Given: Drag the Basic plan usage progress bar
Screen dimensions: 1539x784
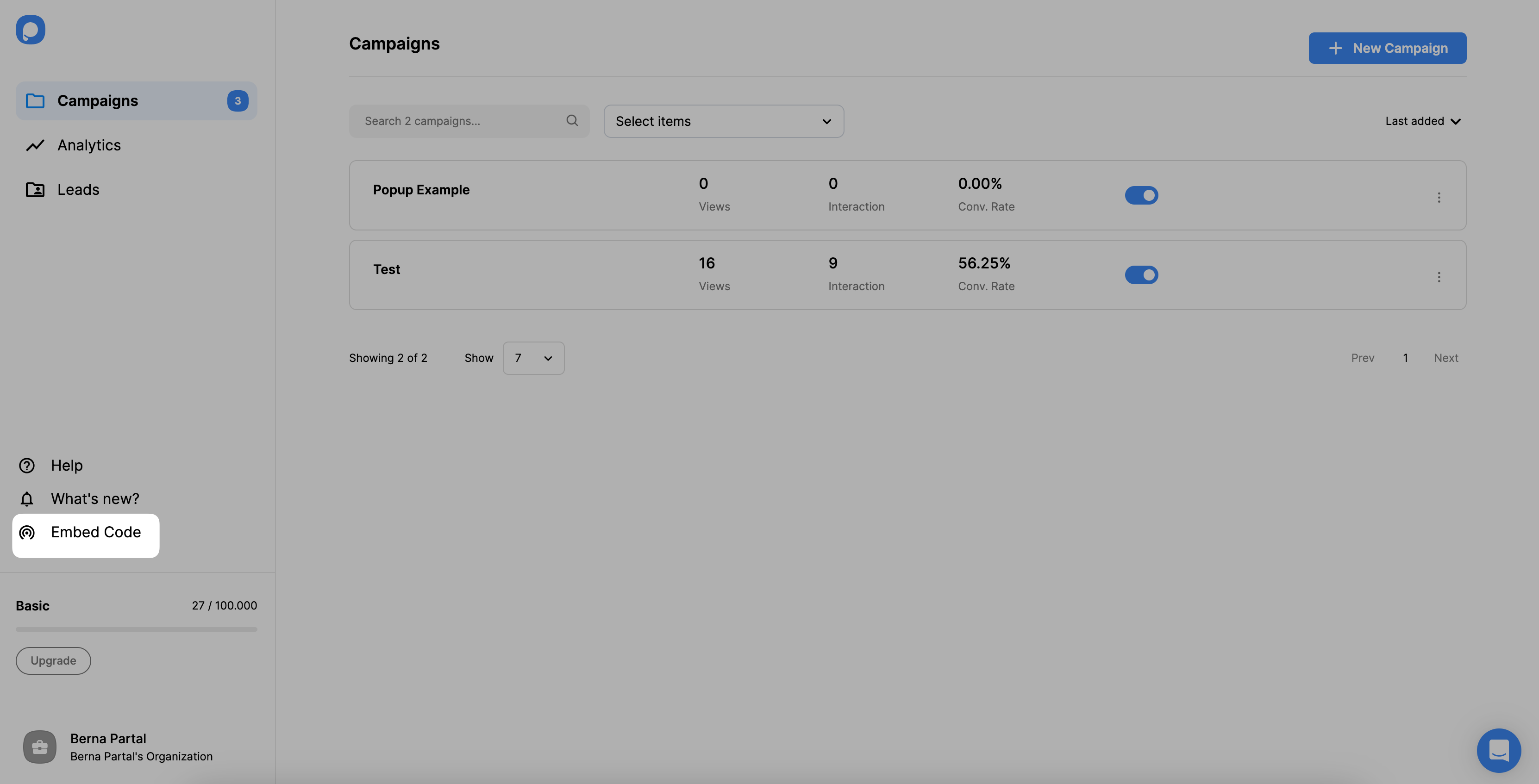Looking at the screenshot, I should coord(136,628).
